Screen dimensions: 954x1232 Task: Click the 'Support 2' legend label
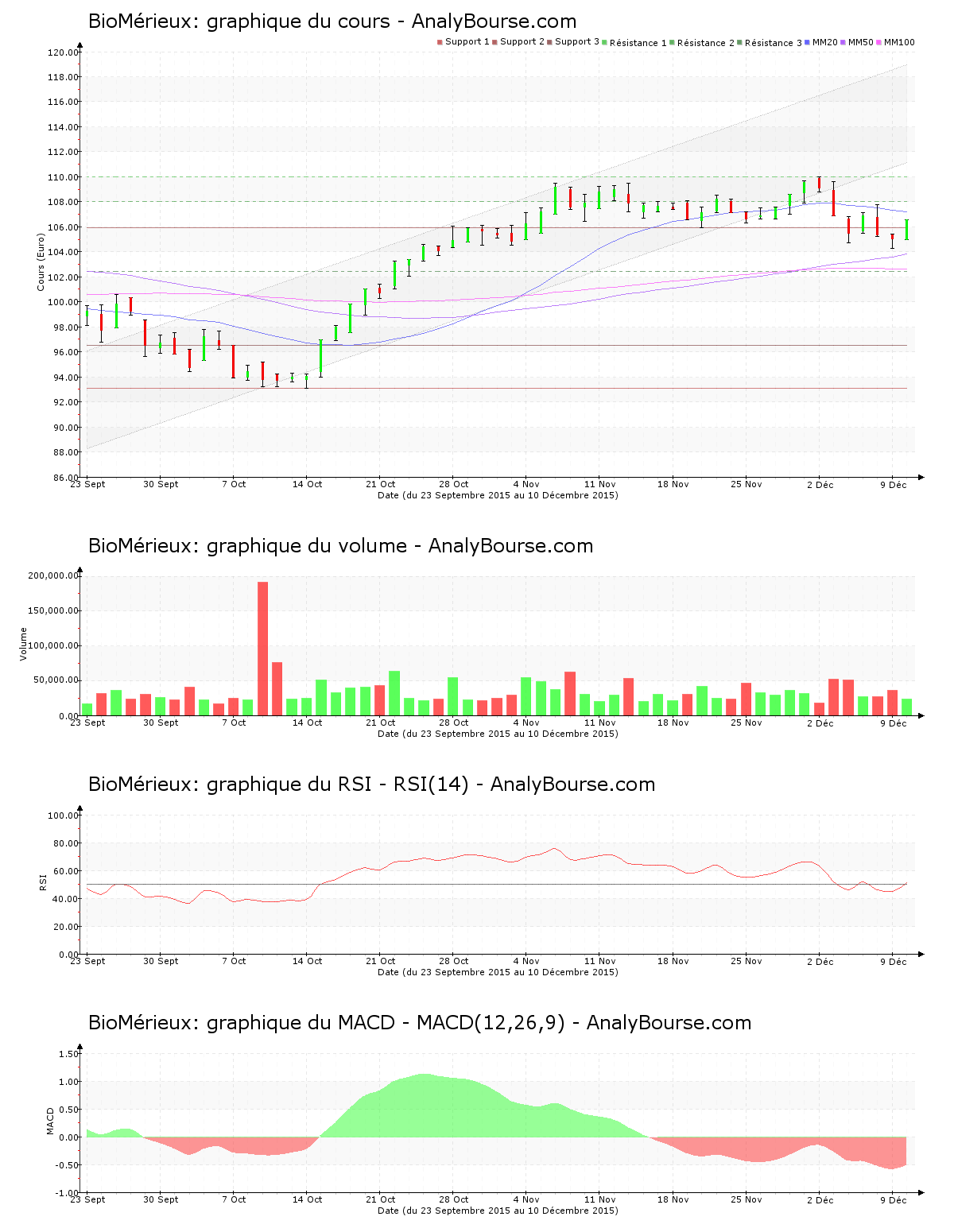click(522, 42)
